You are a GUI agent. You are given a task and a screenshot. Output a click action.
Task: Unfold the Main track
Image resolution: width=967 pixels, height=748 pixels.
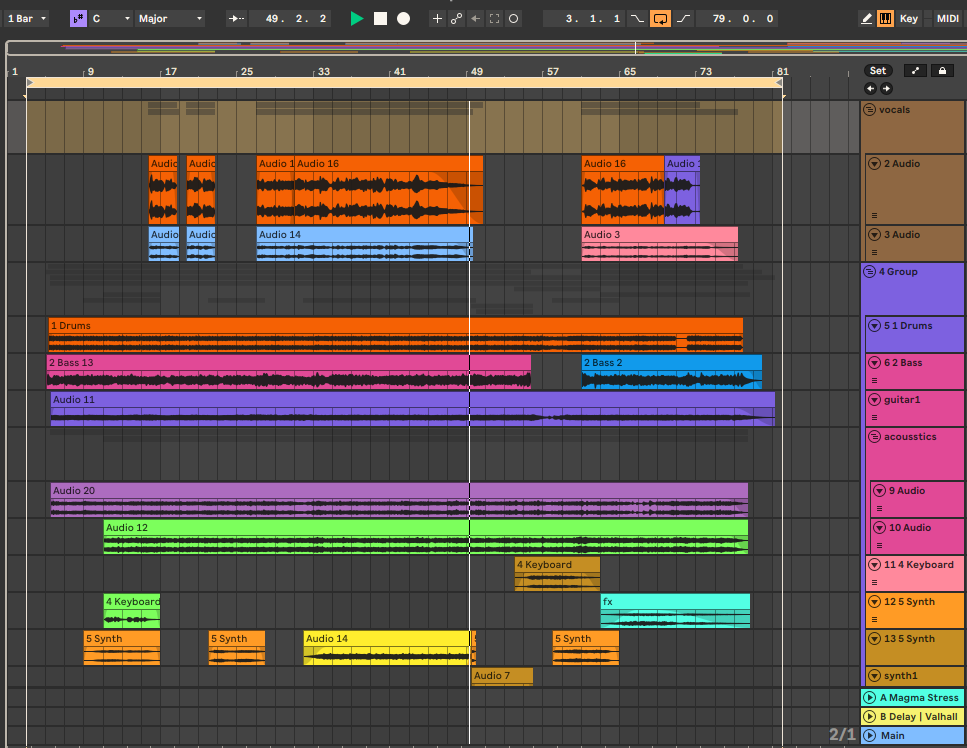point(869,736)
